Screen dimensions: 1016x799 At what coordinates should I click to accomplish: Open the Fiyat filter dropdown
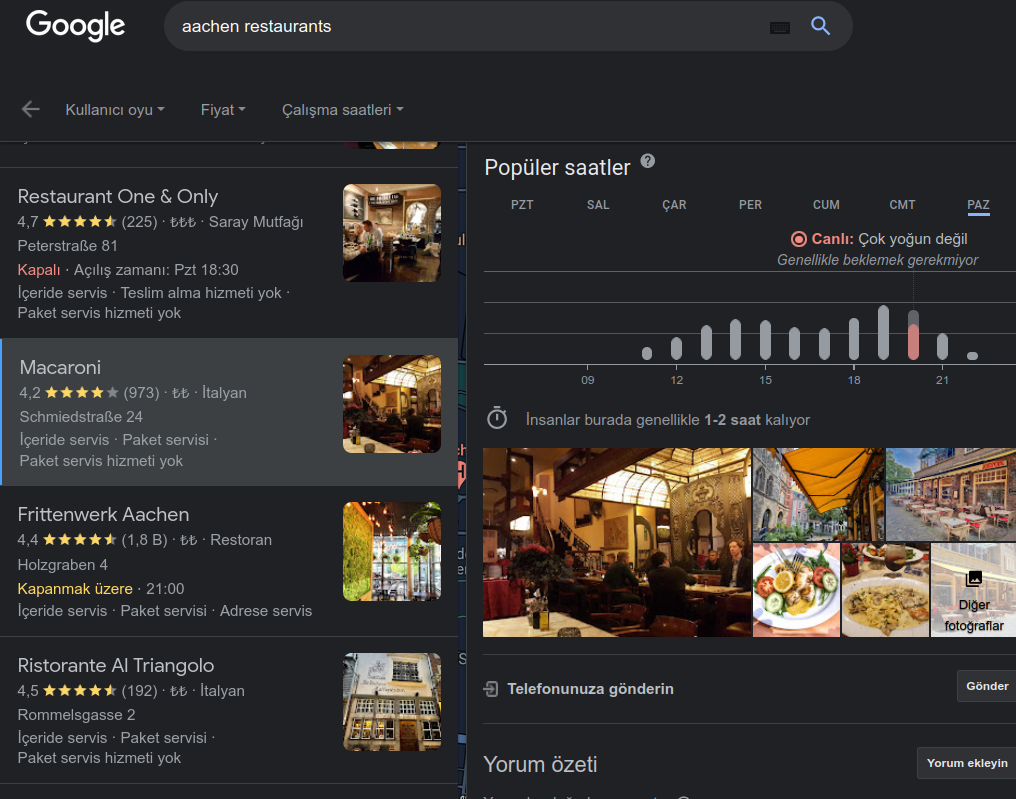pyautogui.click(x=223, y=110)
